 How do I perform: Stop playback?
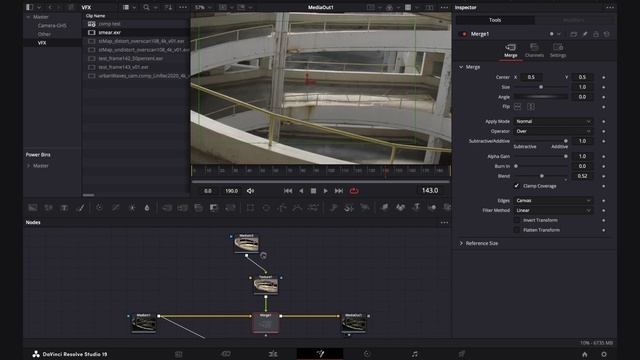click(313, 191)
